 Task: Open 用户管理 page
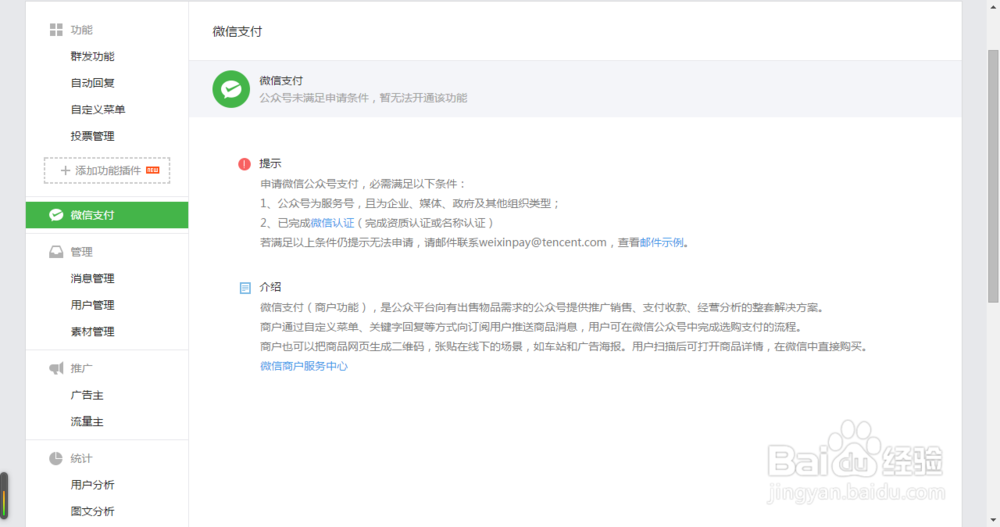(92, 305)
